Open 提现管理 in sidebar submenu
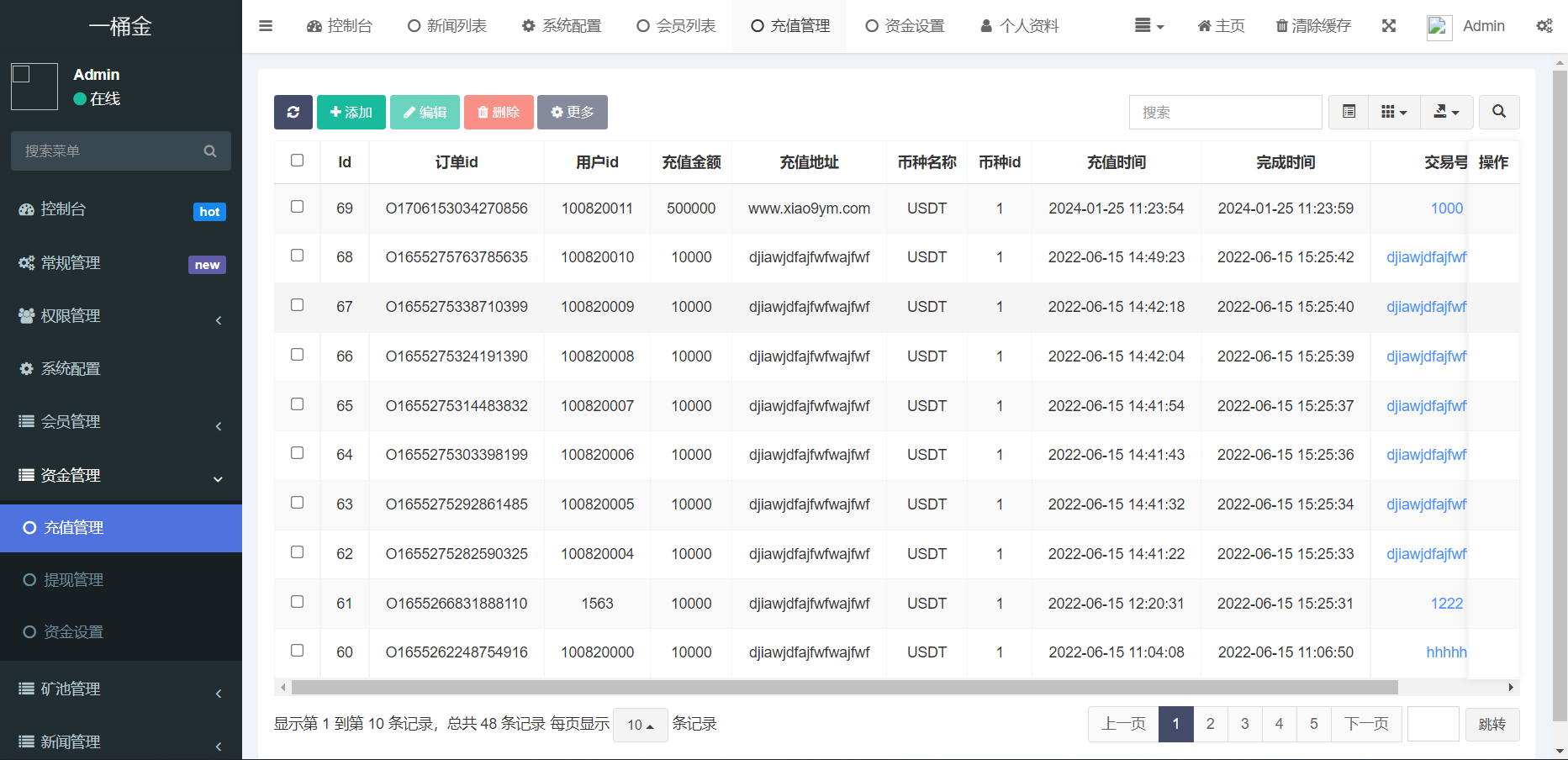 (x=121, y=580)
